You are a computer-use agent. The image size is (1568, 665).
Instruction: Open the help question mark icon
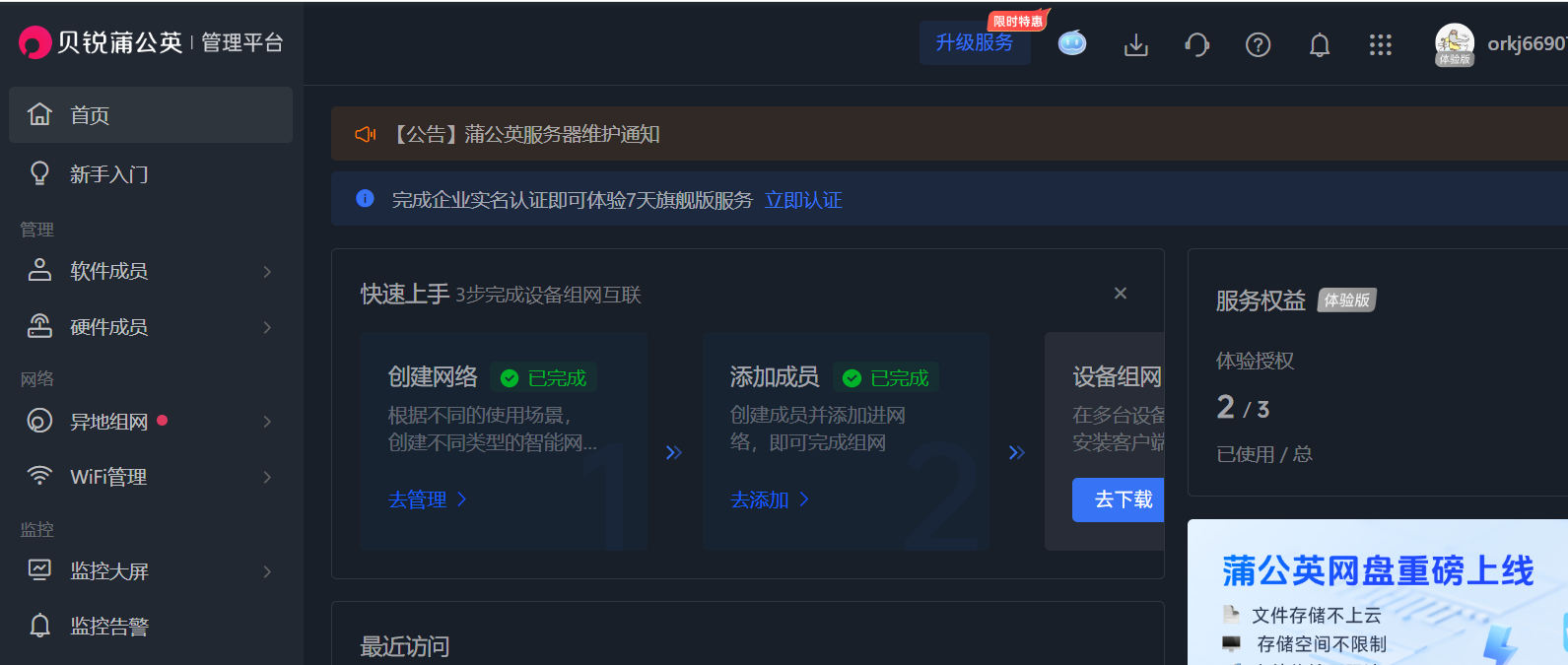(x=1258, y=44)
